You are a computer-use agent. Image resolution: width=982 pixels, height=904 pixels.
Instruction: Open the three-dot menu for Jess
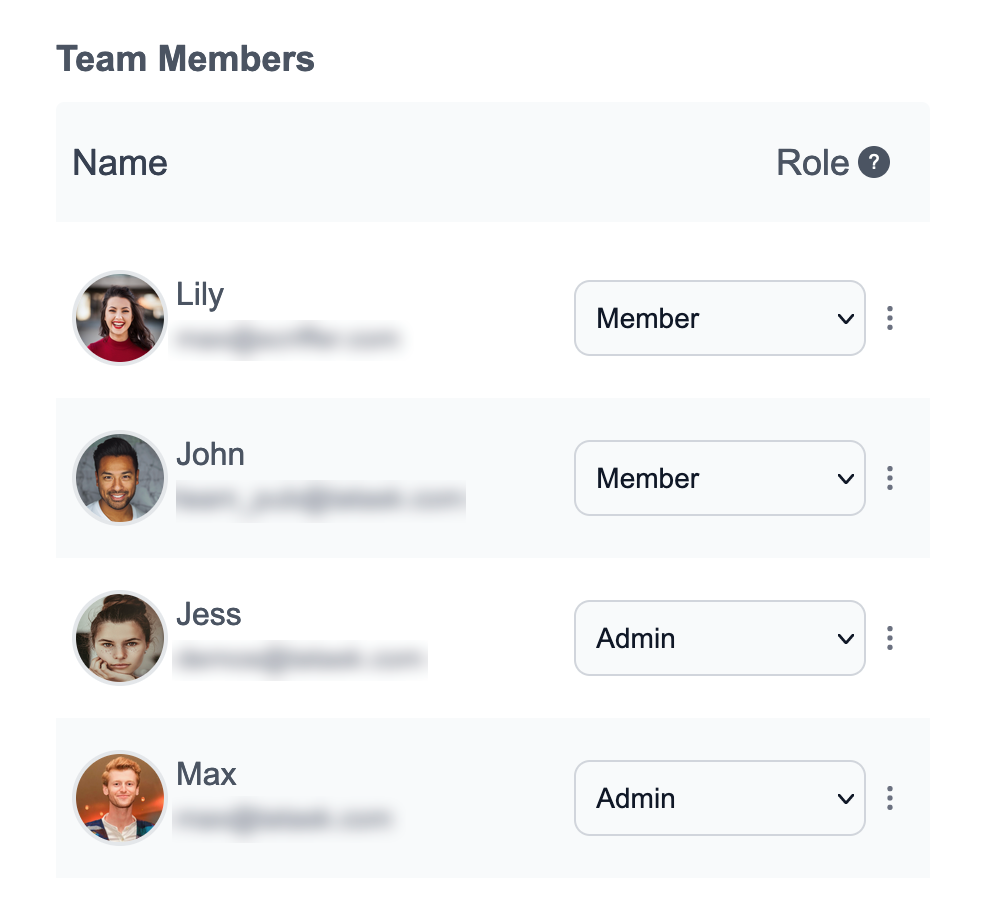(889, 638)
